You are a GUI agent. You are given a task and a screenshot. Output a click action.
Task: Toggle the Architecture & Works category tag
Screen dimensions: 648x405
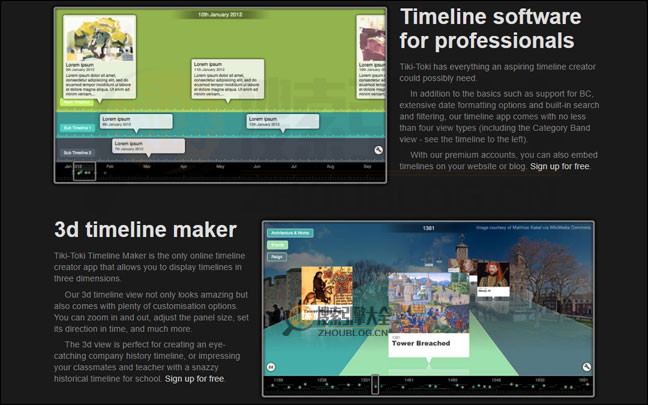[290, 233]
